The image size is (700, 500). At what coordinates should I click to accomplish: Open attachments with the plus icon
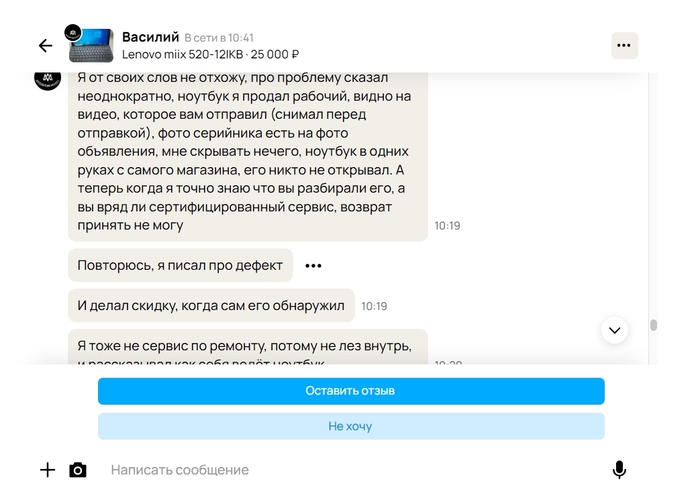click(47, 470)
